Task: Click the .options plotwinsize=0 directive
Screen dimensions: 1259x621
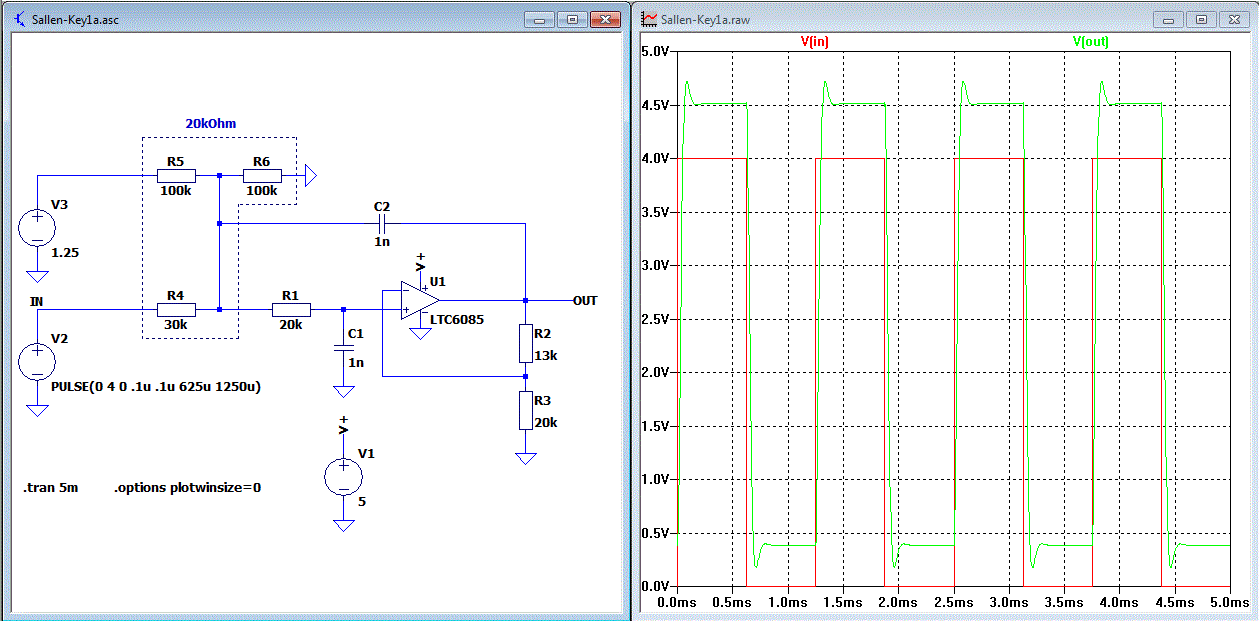Action: (x=187, y=488)
